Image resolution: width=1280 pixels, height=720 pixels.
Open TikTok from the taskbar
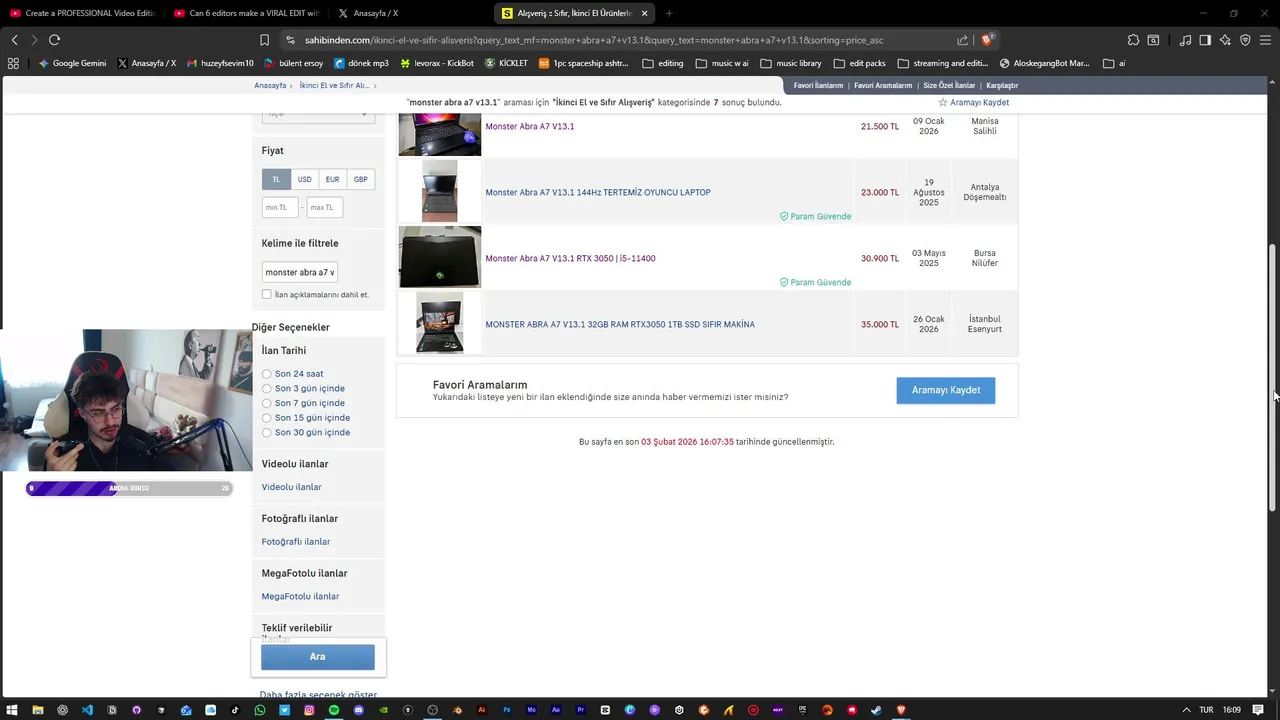235,710
